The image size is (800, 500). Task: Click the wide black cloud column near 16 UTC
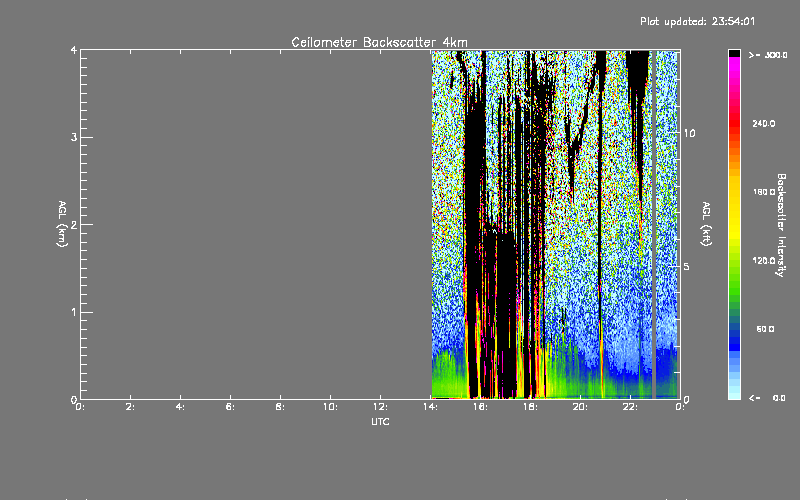click(475, 245)
